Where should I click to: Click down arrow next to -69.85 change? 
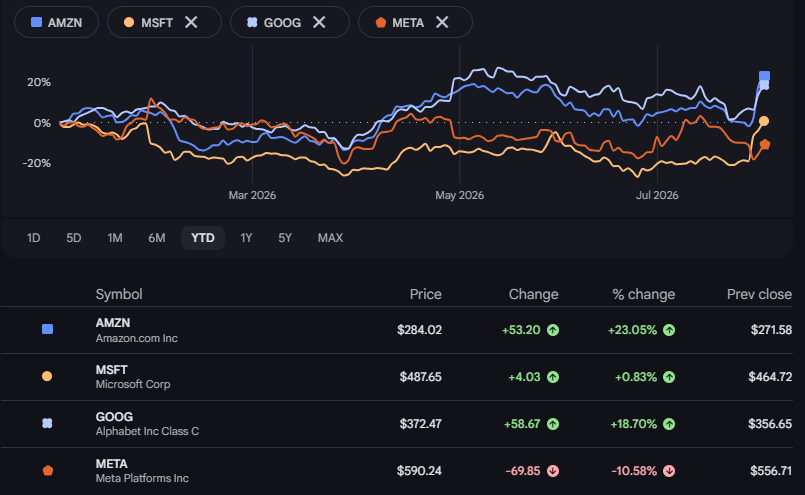553,471
